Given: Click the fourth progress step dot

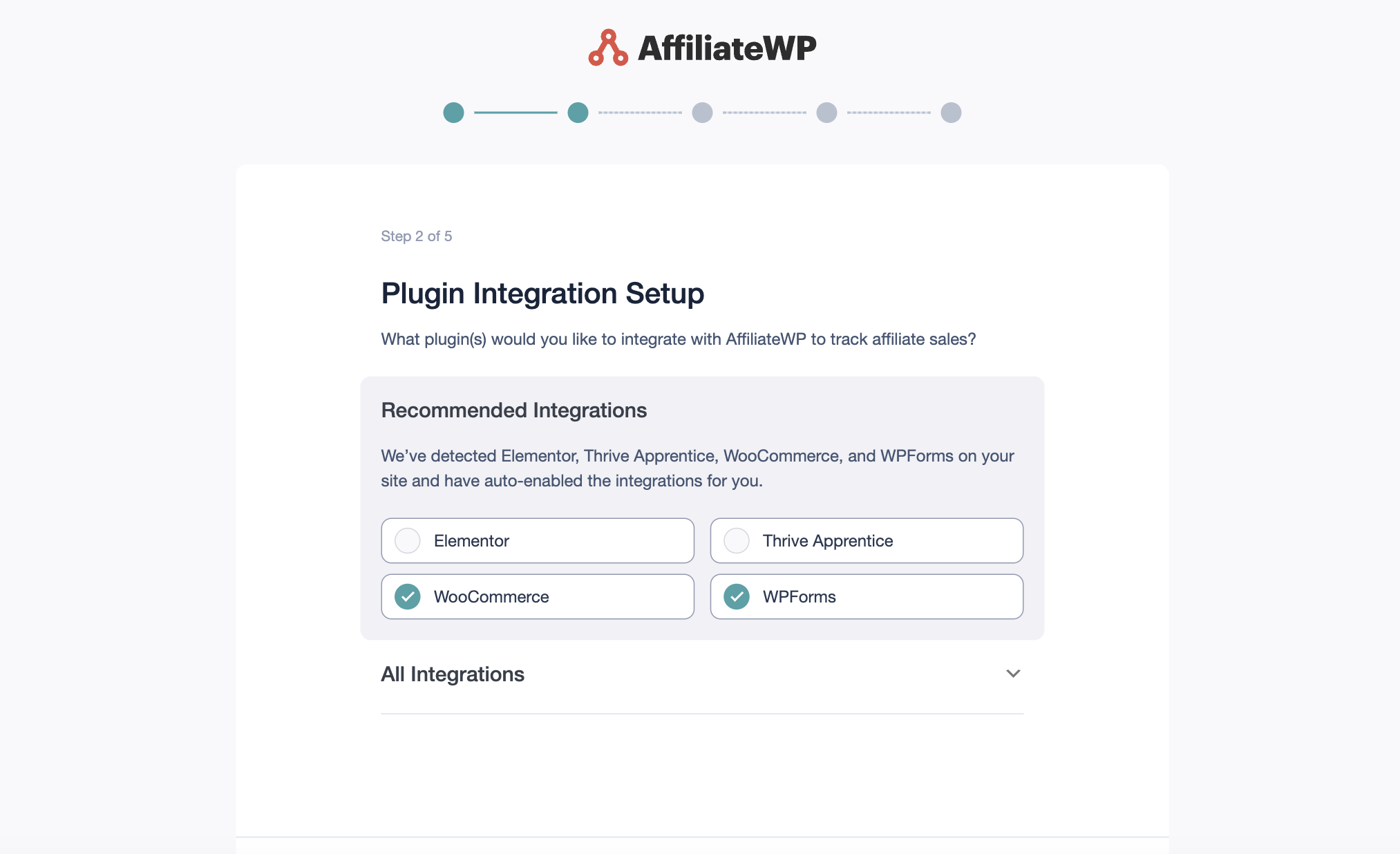Looking at the screenshot, I should pos(826,113).
